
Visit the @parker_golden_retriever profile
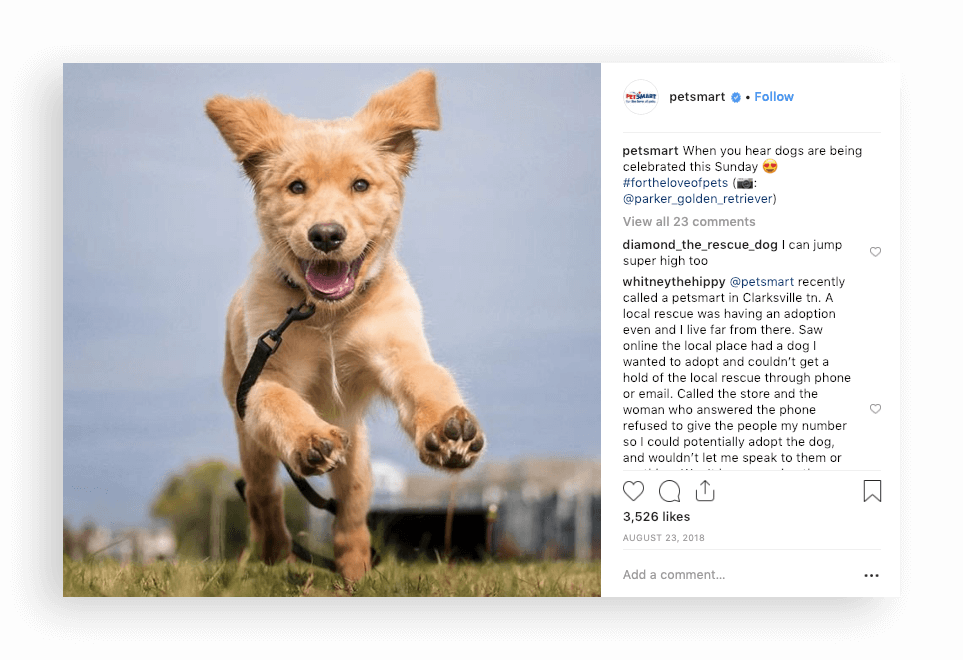(695, 198)
